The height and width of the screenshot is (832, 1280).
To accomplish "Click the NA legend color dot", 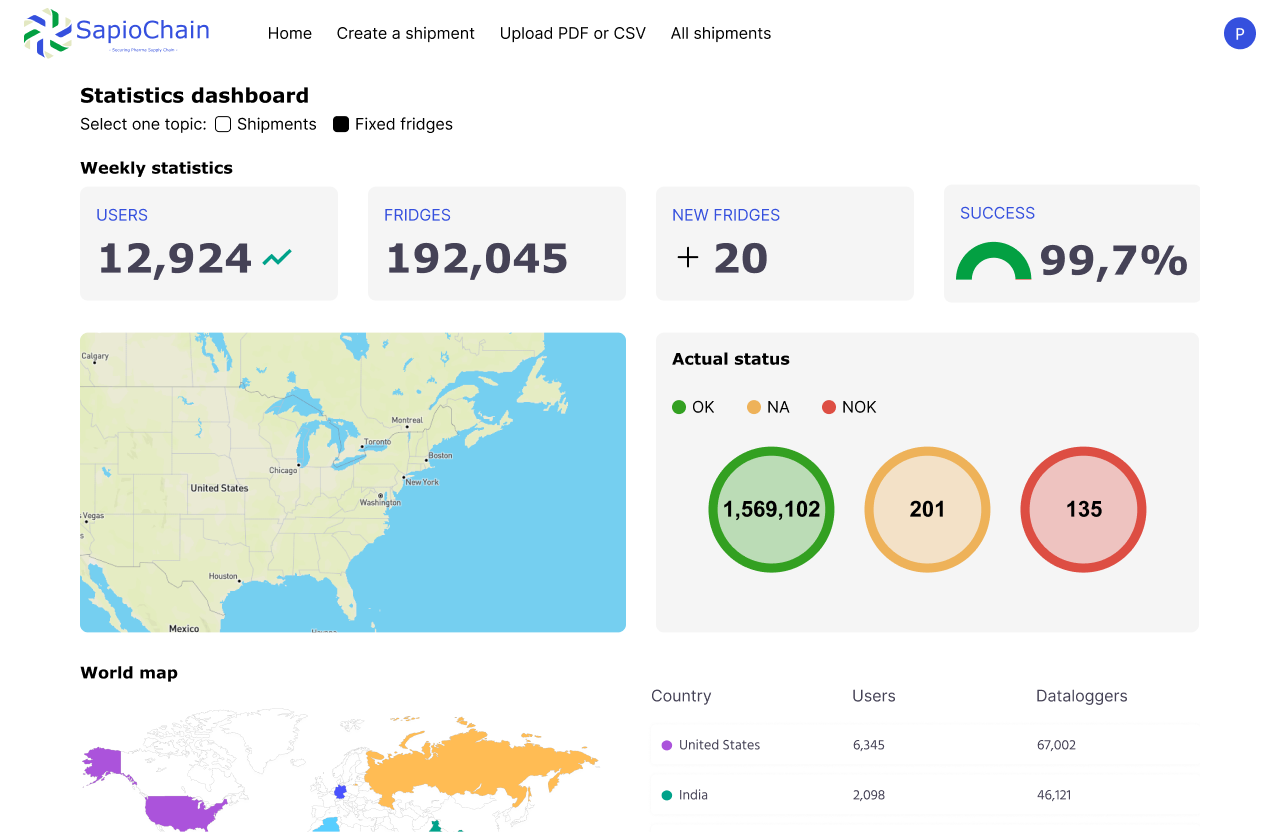I will click(754, 407).
